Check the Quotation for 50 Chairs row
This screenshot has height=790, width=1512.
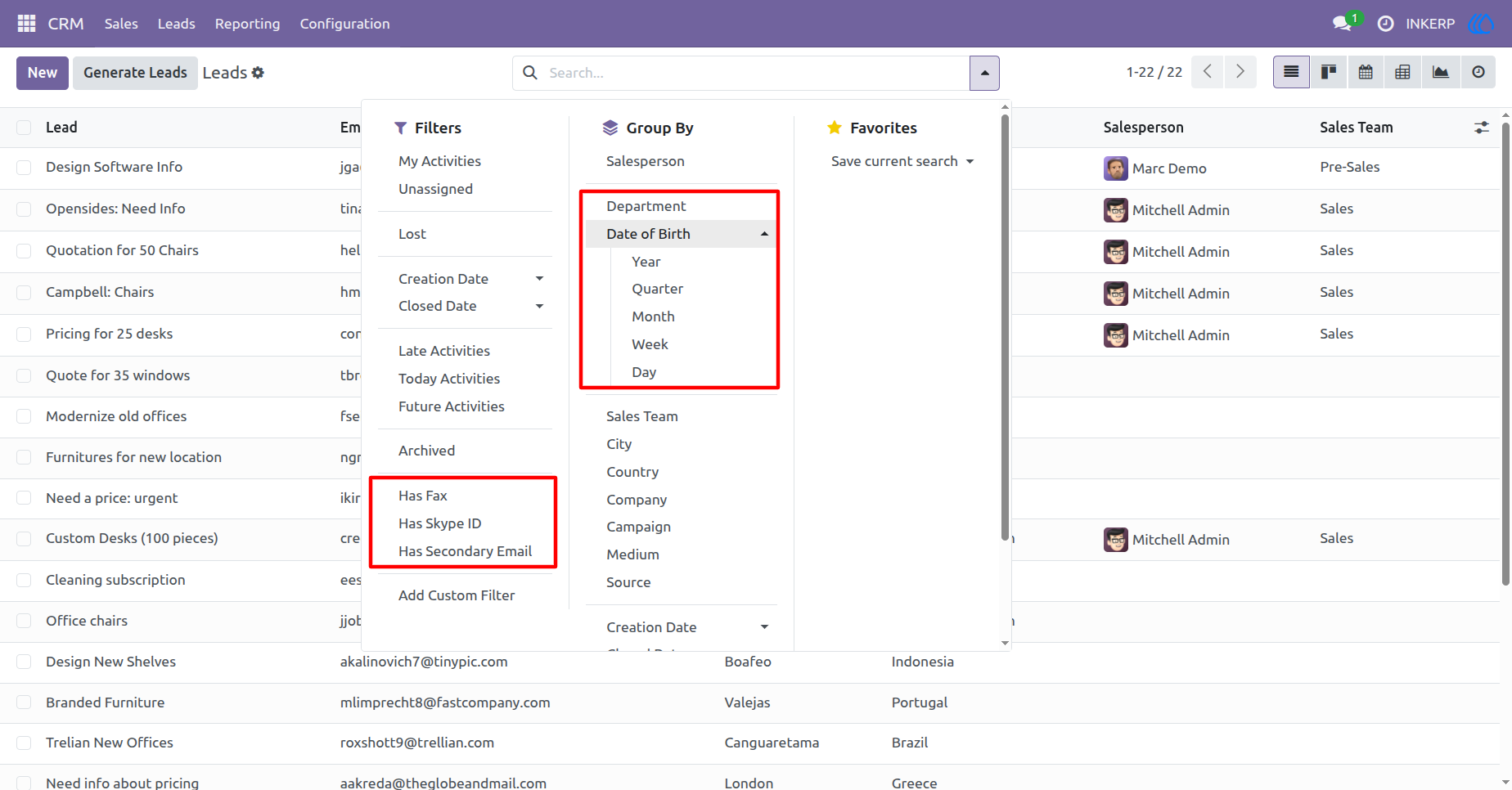tap(24, 251)
